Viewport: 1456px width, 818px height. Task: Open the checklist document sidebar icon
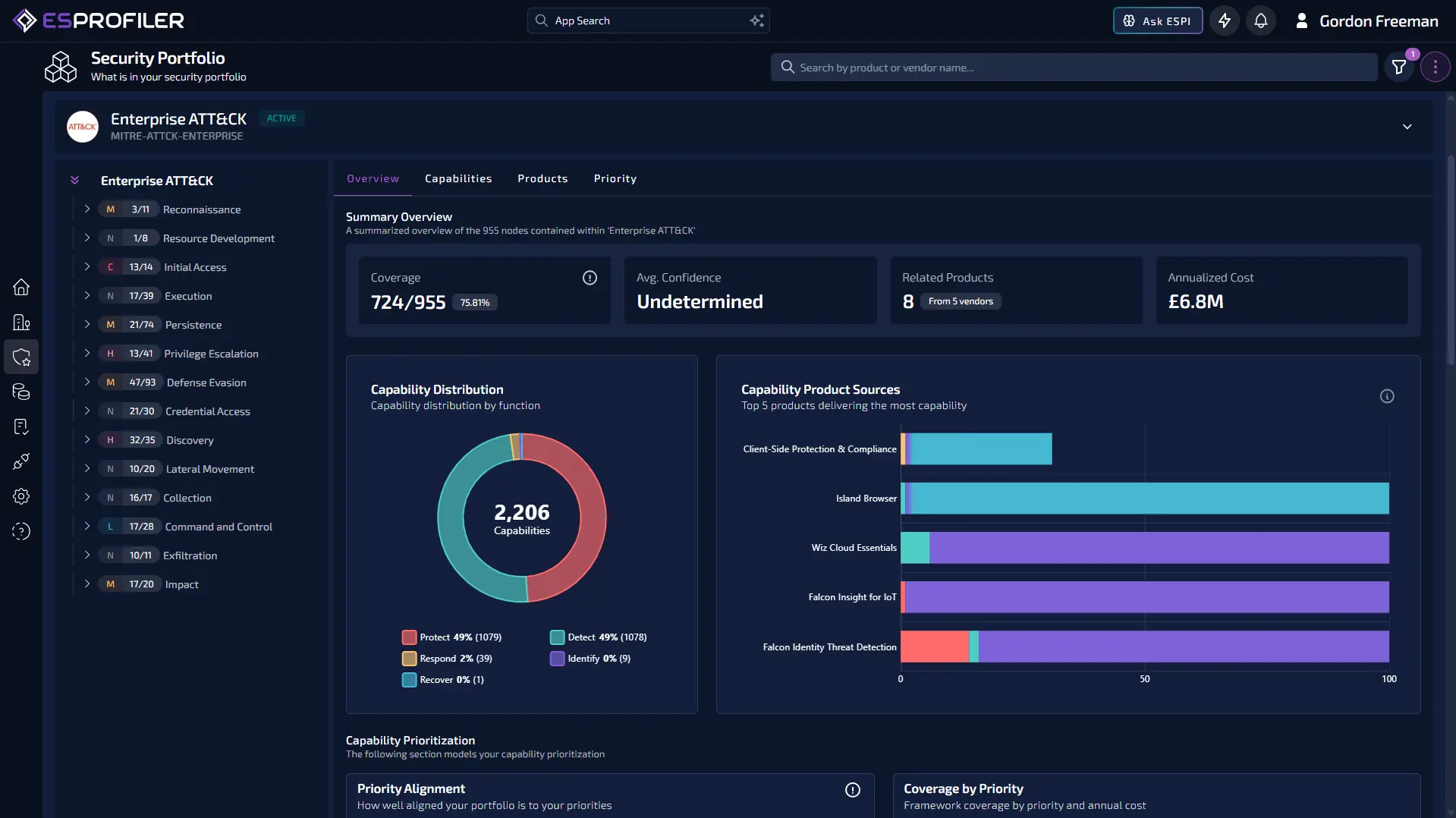click(21, 426)
